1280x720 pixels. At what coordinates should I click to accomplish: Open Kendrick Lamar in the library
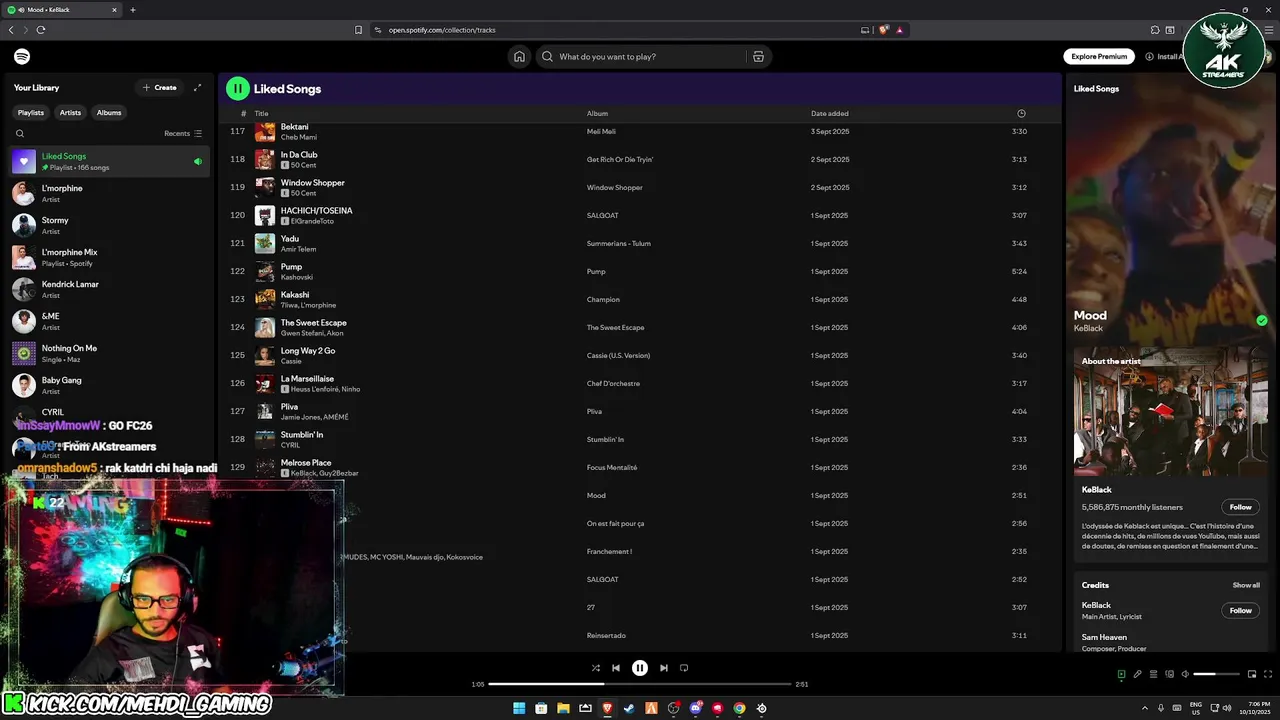(x=110, y=289)
